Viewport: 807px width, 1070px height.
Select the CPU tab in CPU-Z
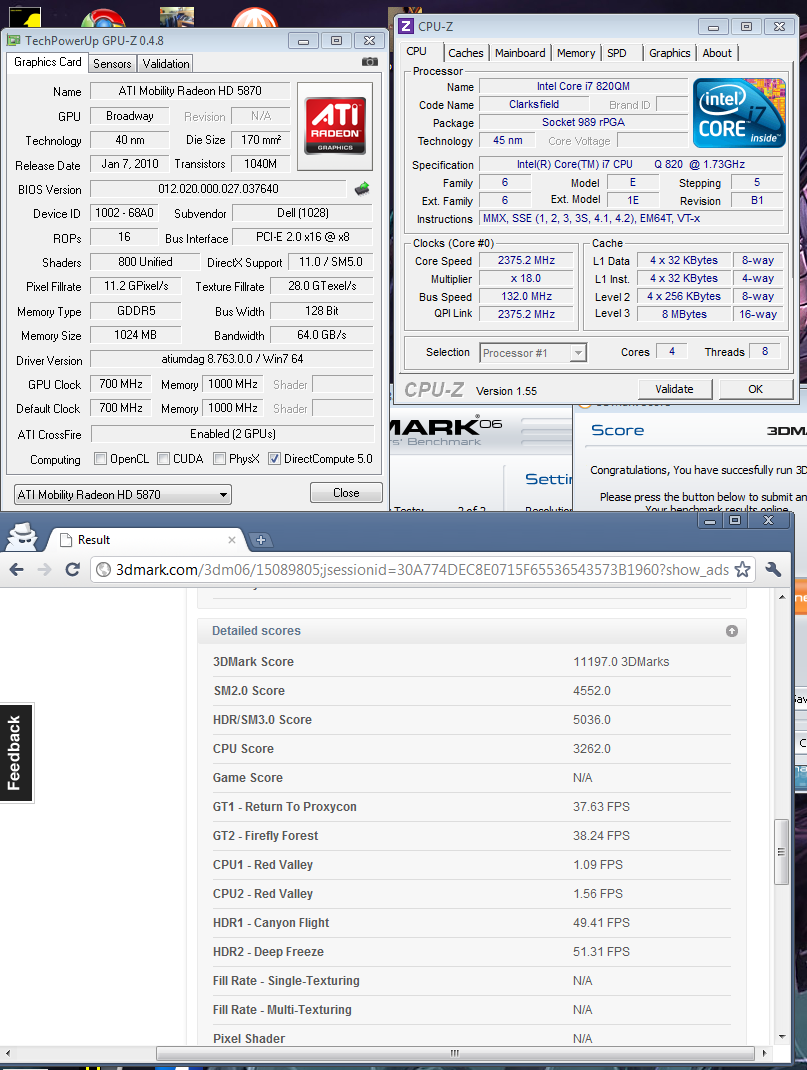coord(416,52)
